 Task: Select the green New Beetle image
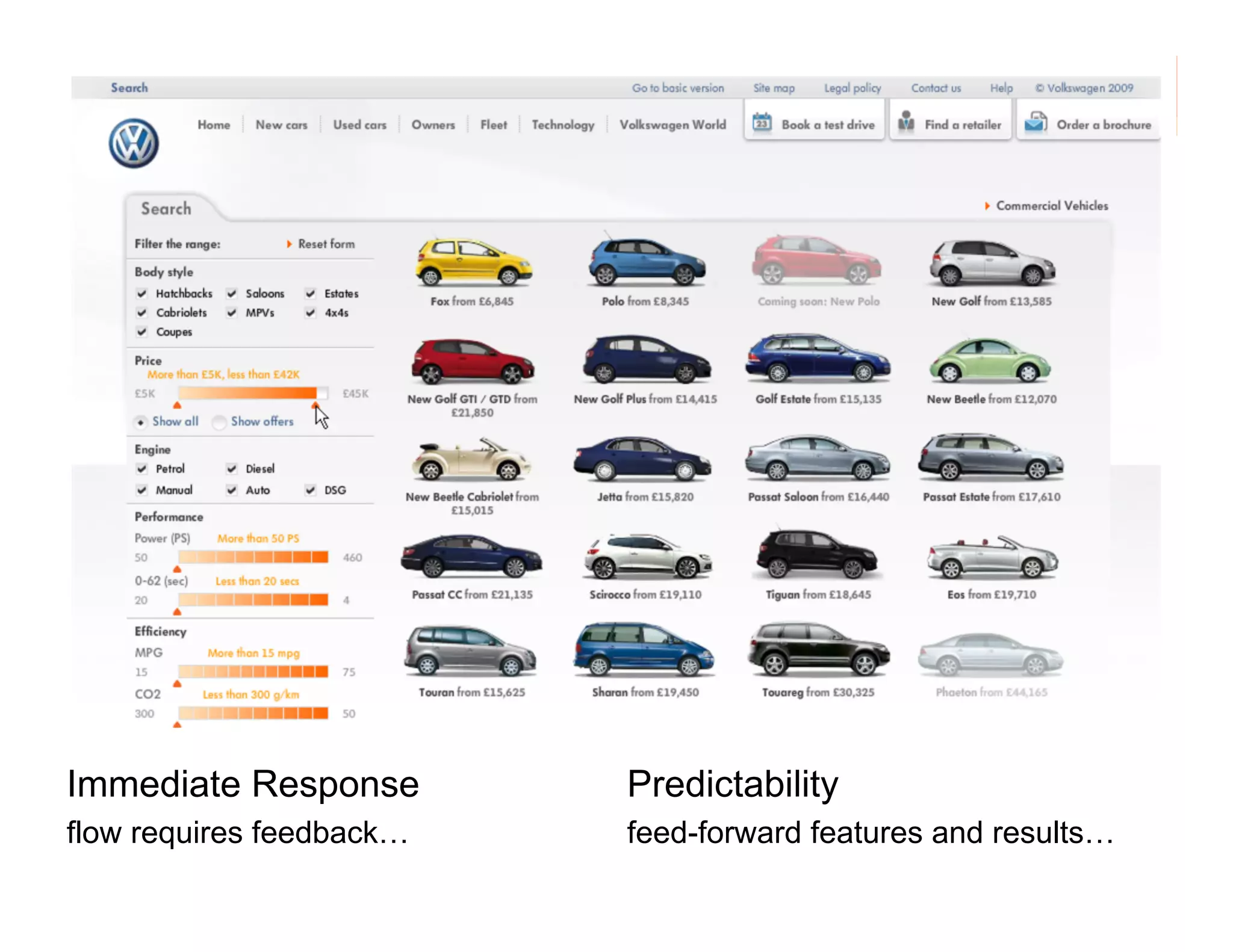point(991,361)
